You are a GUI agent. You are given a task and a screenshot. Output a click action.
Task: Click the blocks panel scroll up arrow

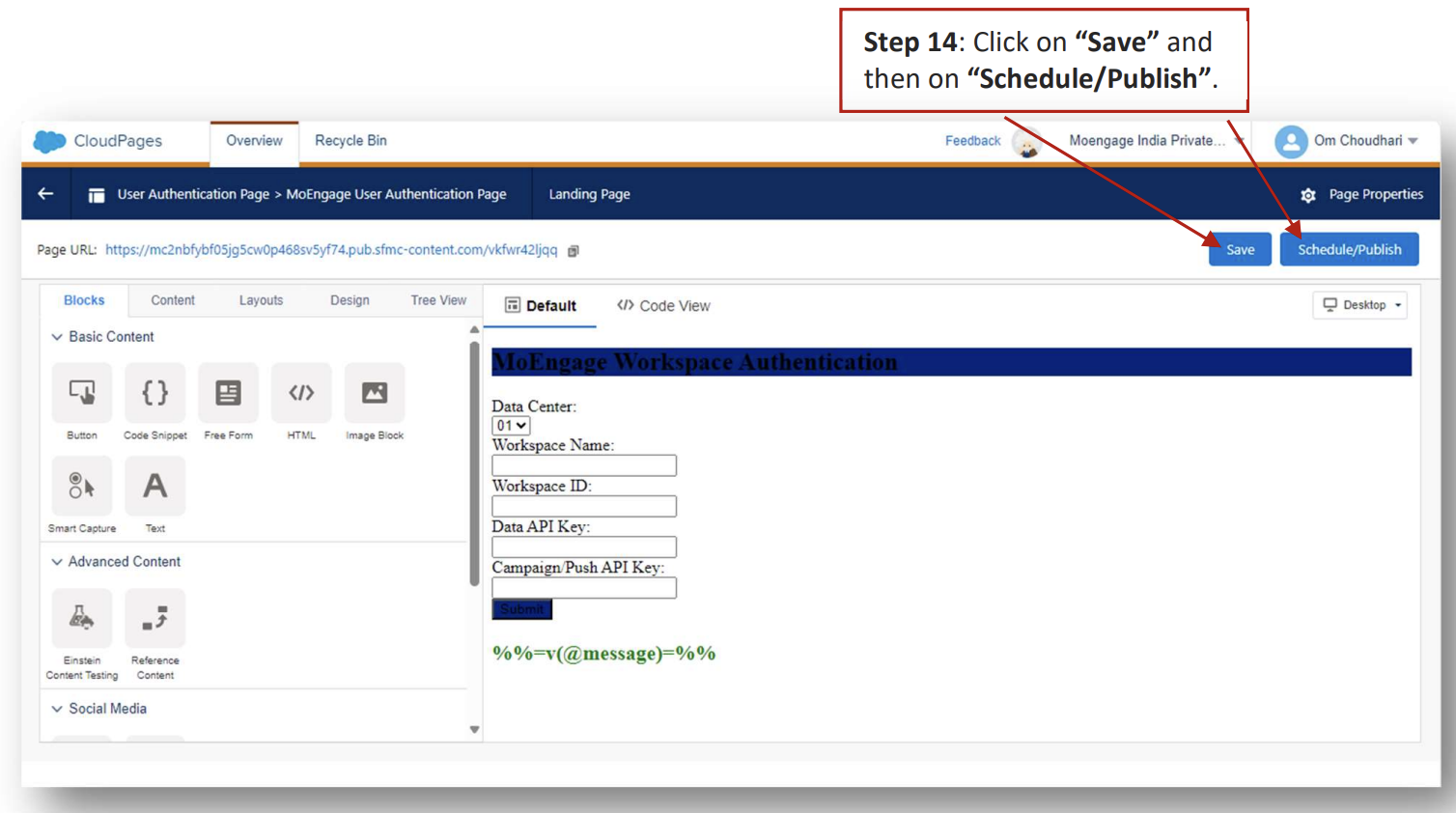click(474, 330)
